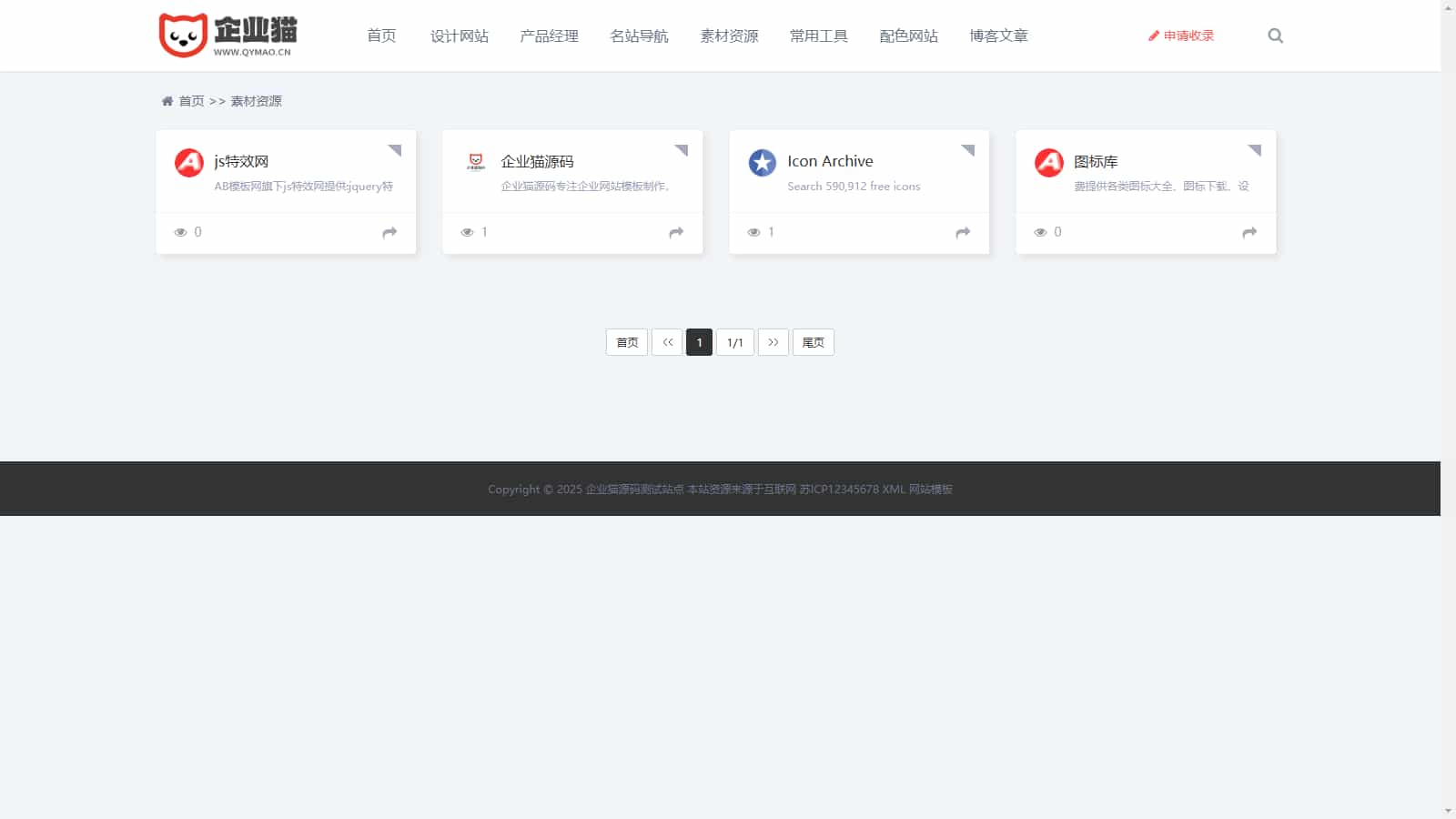This screenshot has width=1456, height=819.
Task: Open the 博客文章 navigation menu
Action: click(x=997, y=35)
